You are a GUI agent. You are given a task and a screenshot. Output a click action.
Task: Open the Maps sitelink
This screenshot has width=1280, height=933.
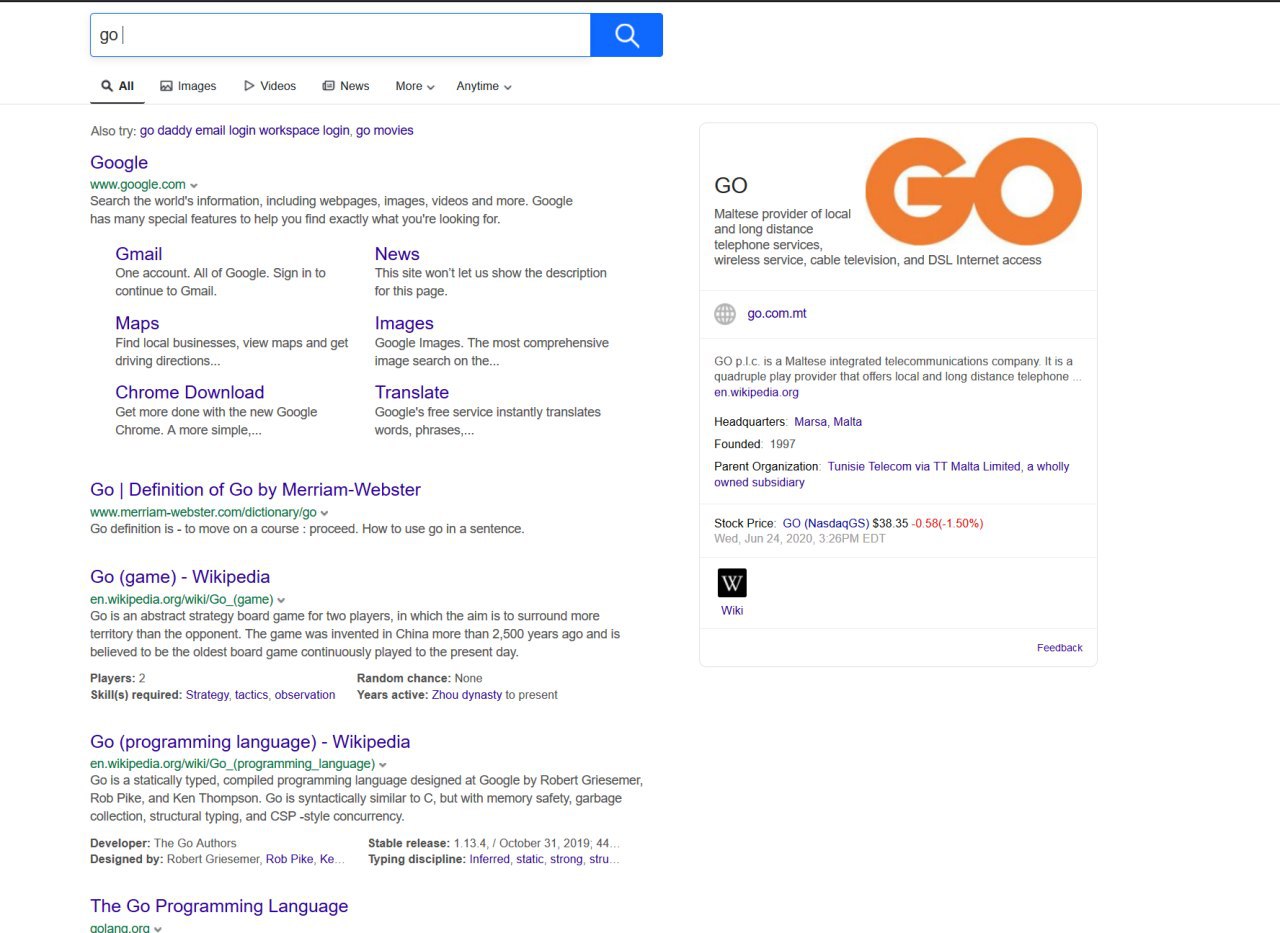coord(137,323)
